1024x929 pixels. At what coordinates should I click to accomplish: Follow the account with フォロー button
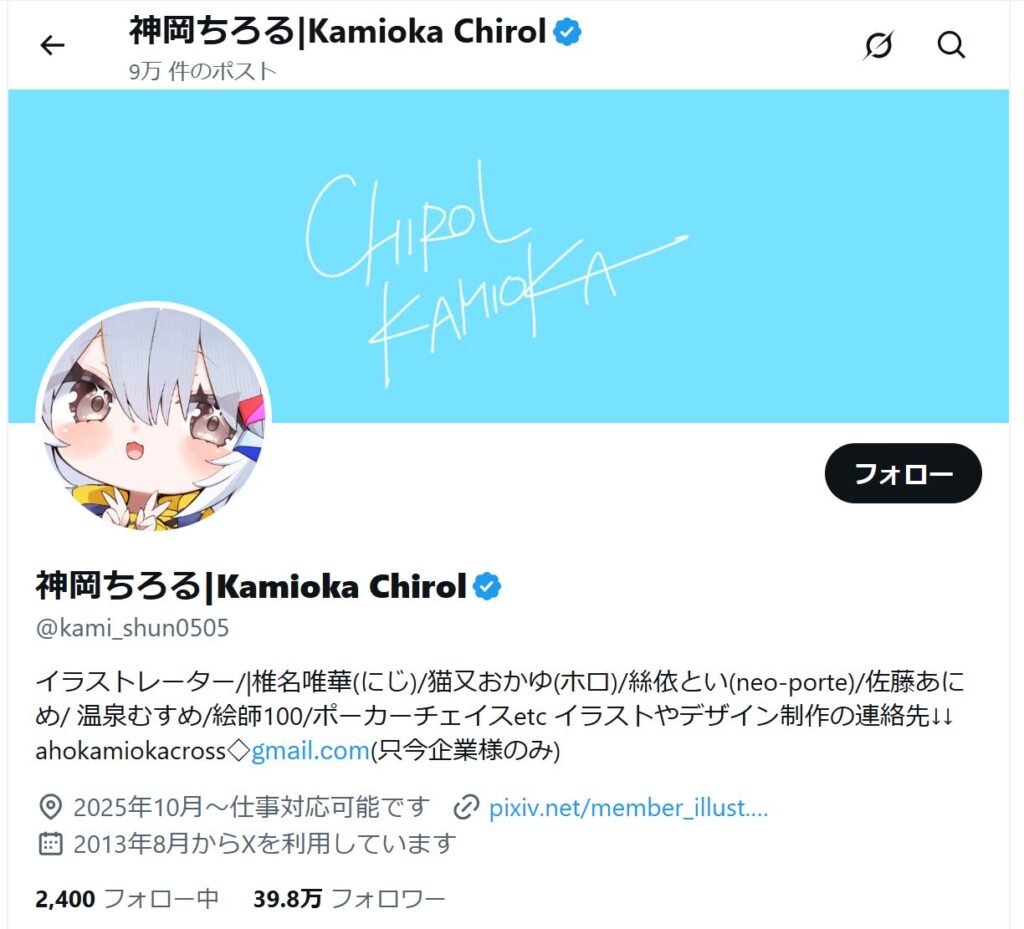click(903, 473)
